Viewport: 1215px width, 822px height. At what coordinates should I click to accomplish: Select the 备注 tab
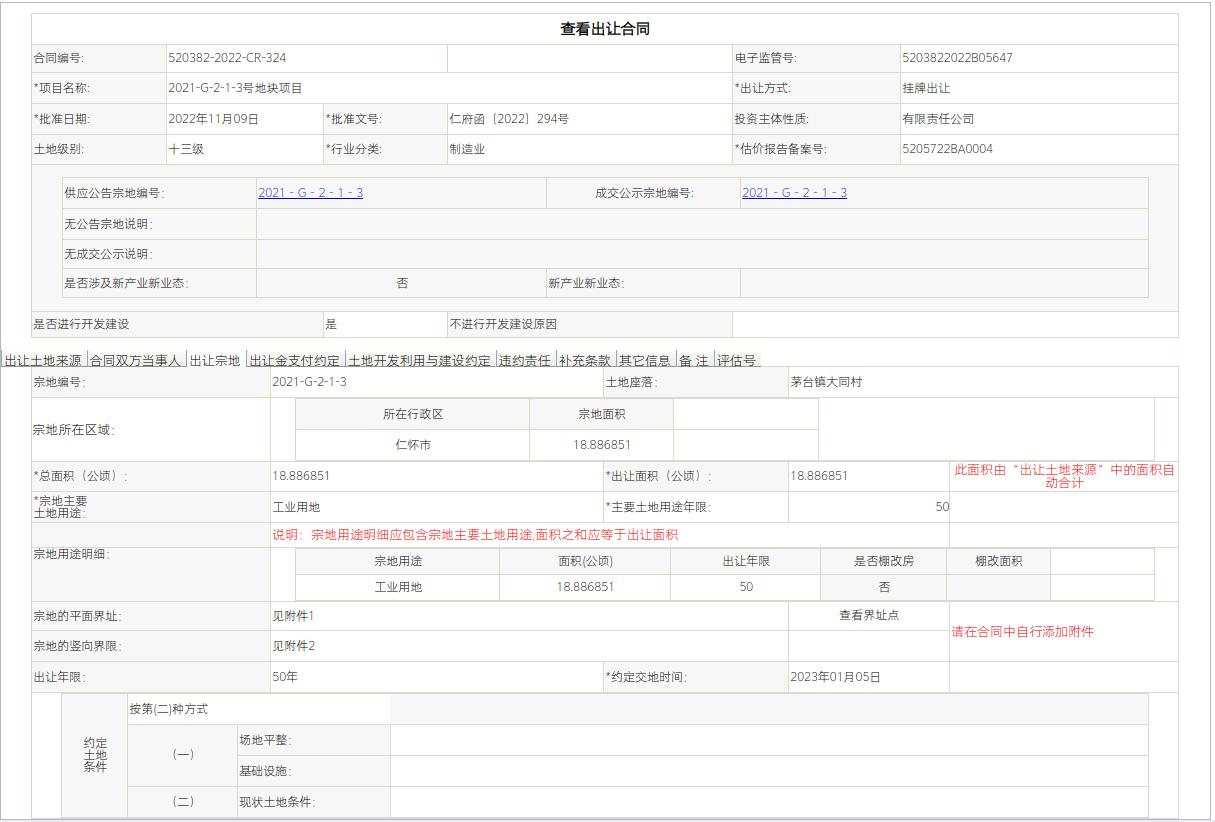[693, 360]
